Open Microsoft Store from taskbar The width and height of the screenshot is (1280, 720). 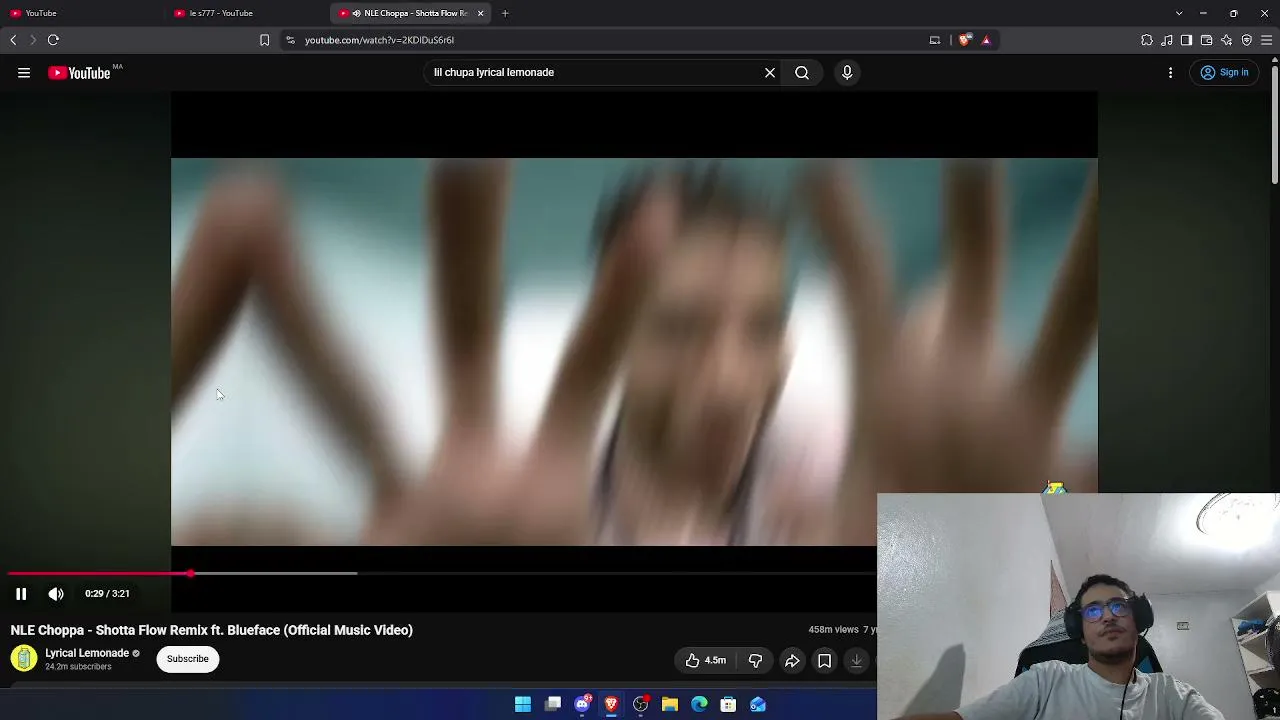pyautogui.click(x=728, y=704)
